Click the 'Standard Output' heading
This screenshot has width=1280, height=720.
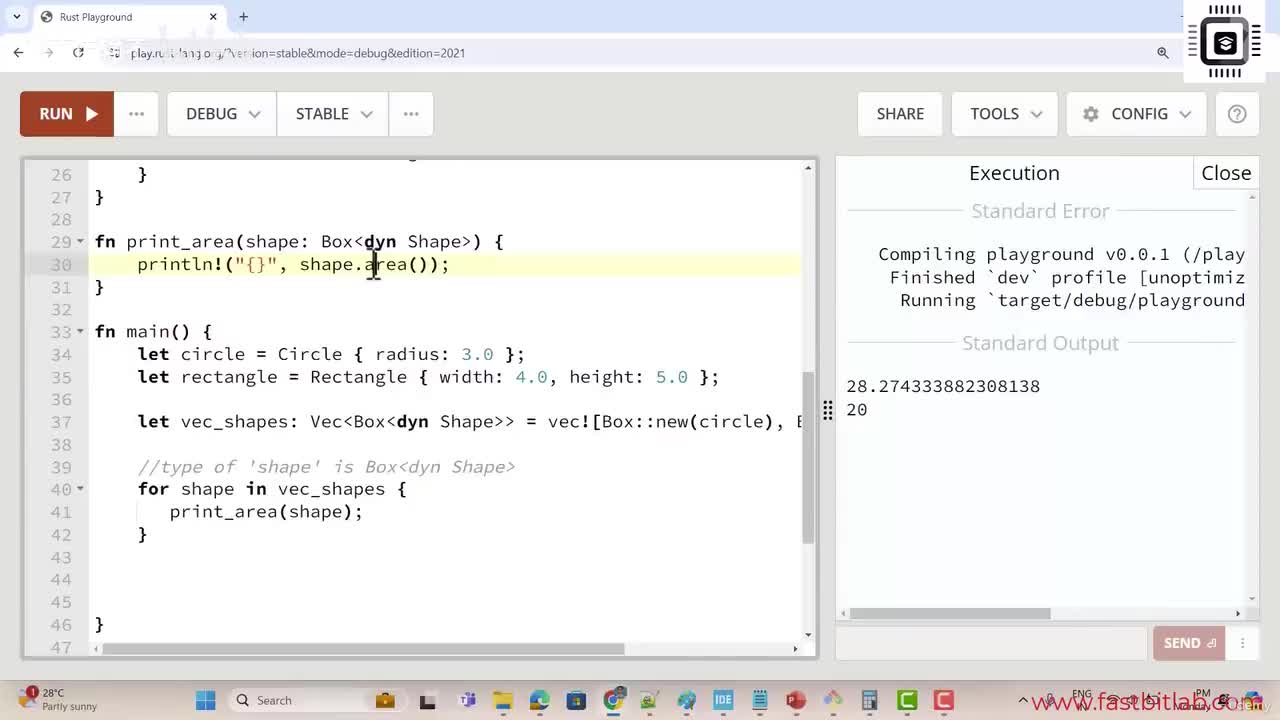(1040, 343)
